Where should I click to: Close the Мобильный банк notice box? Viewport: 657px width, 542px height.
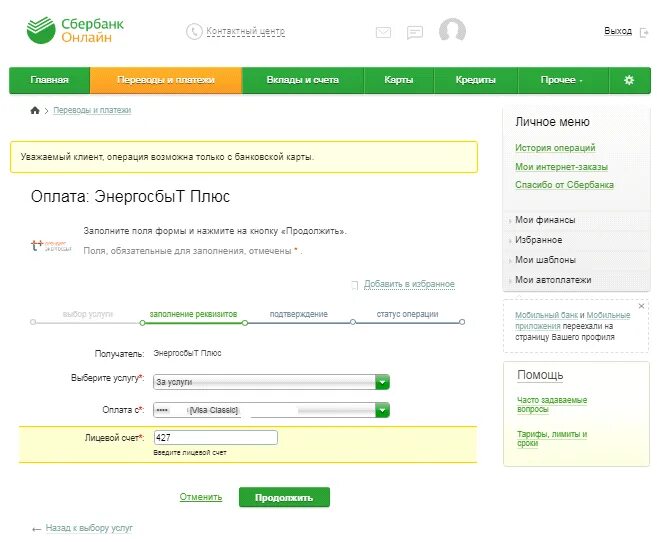click(641, 306)
